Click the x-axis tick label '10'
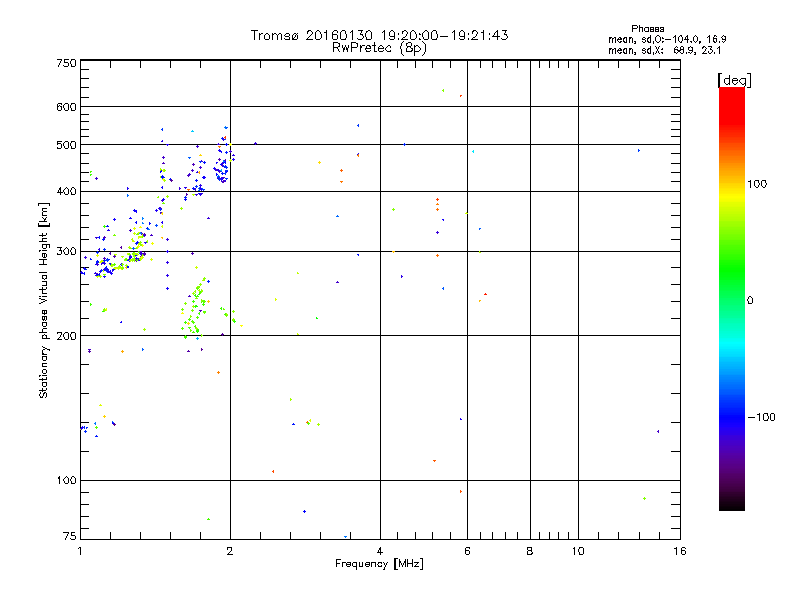The width and height of the screenshot is (800, 600). (578, 551)
